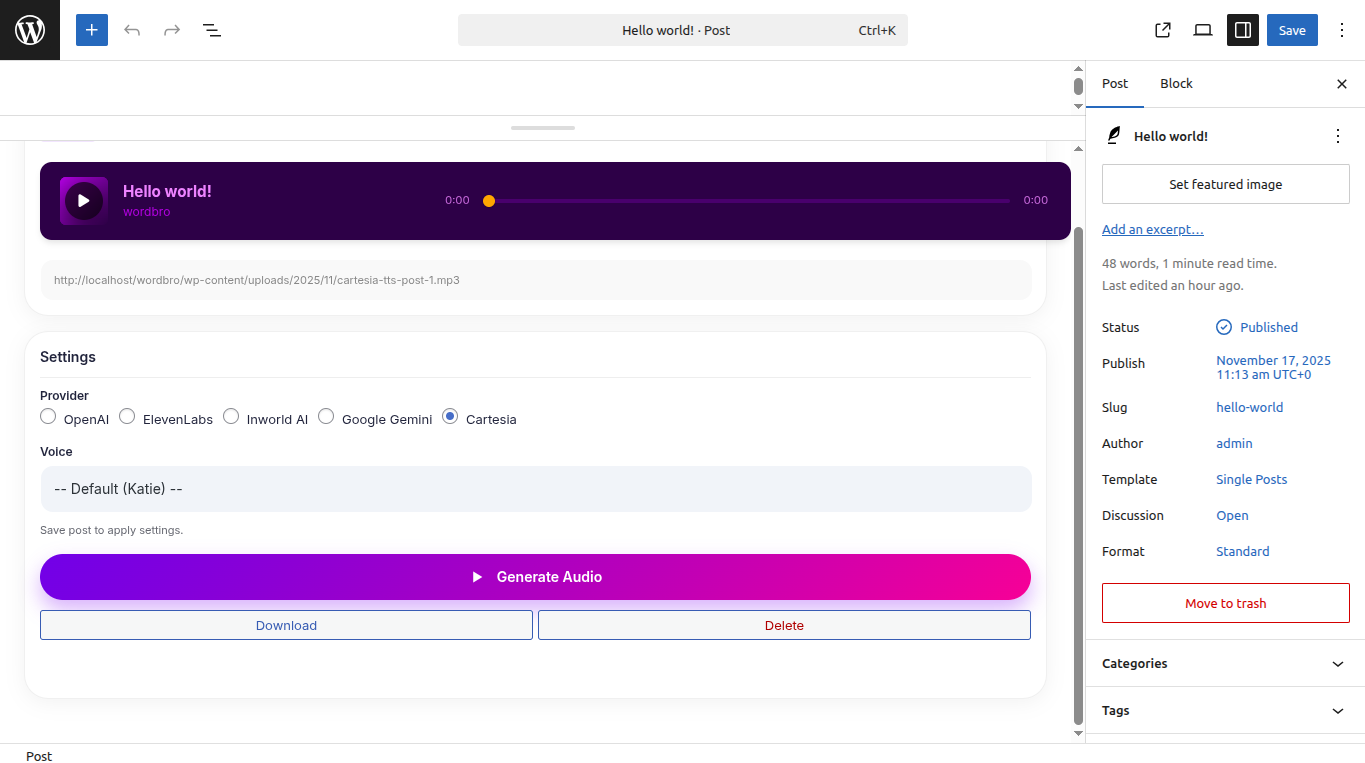1365x763 pixels.
Task: Select the OpenAI provider
Action: (x=48, y=416)
